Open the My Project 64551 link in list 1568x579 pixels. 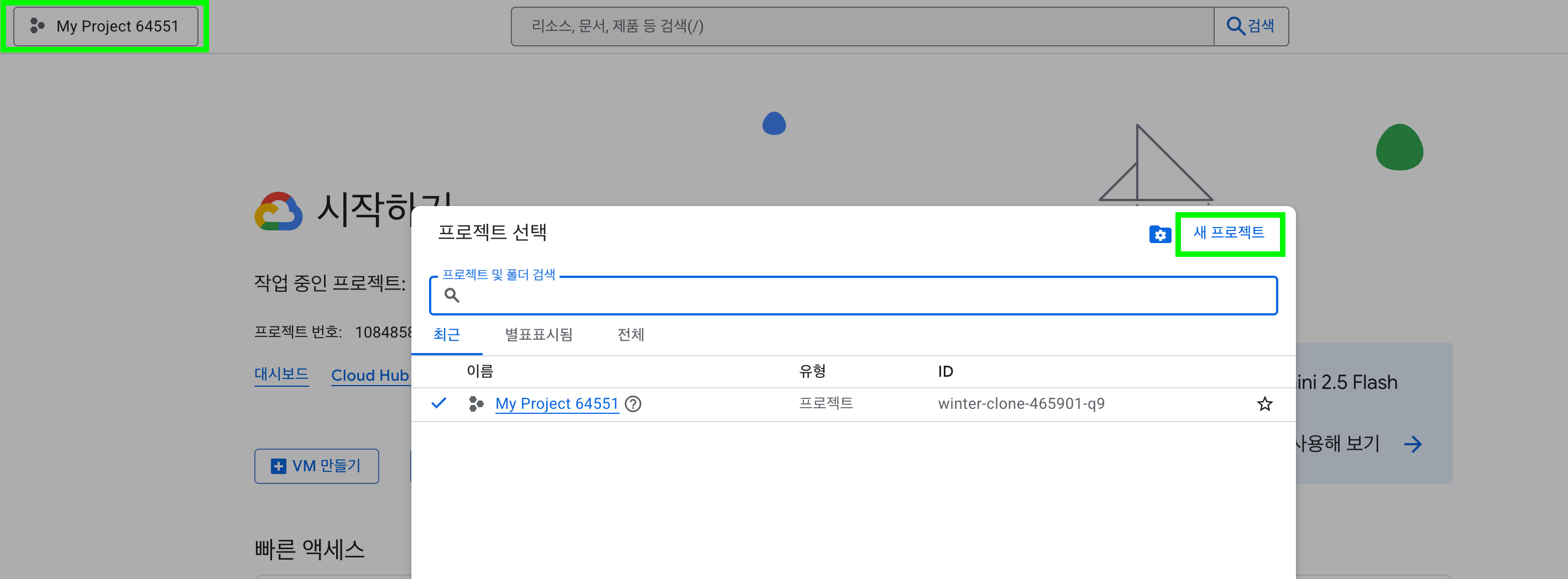click(556, 404)
